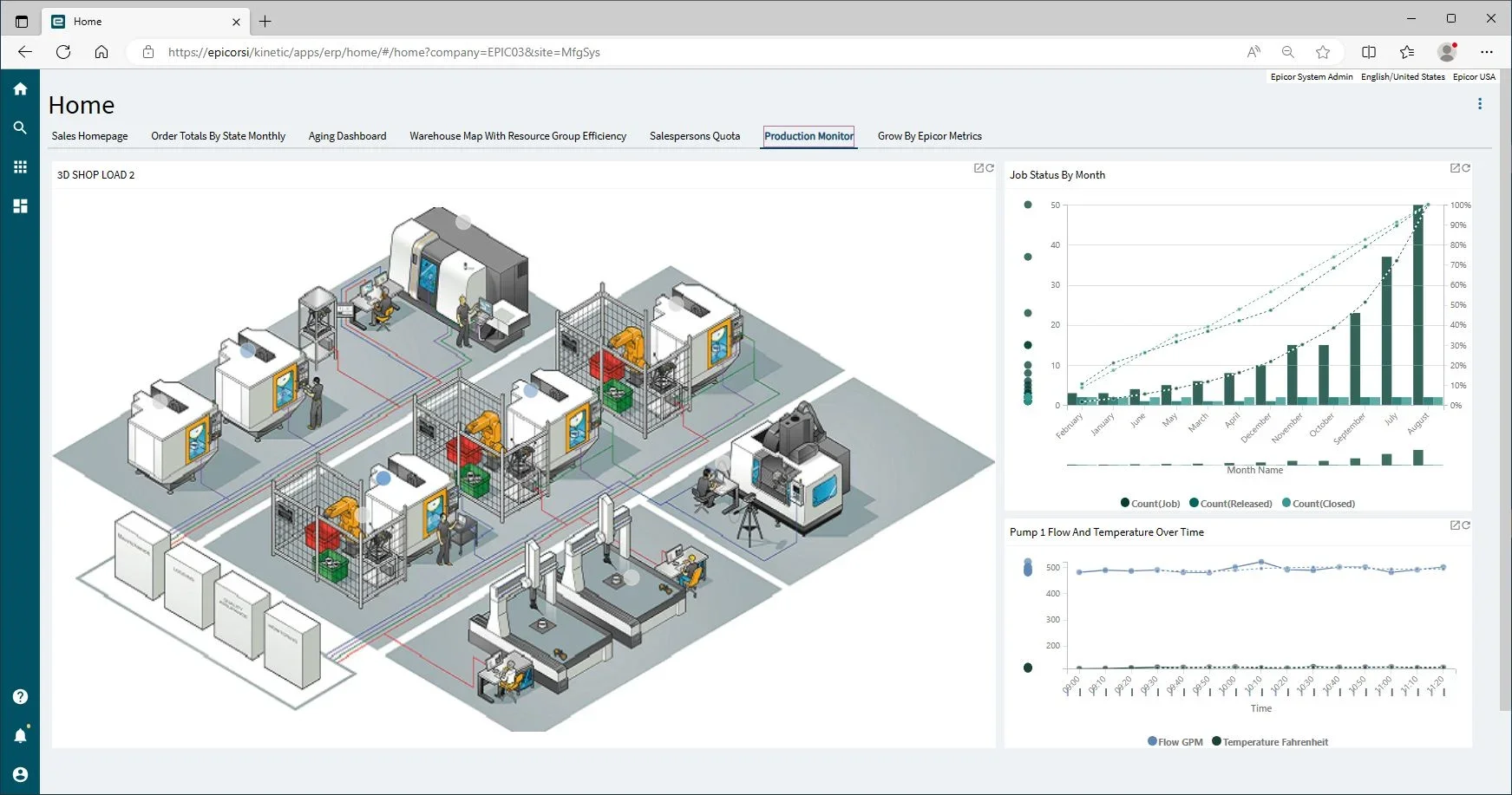Toggle the Count(Job) legend series

click(1150, 504)
